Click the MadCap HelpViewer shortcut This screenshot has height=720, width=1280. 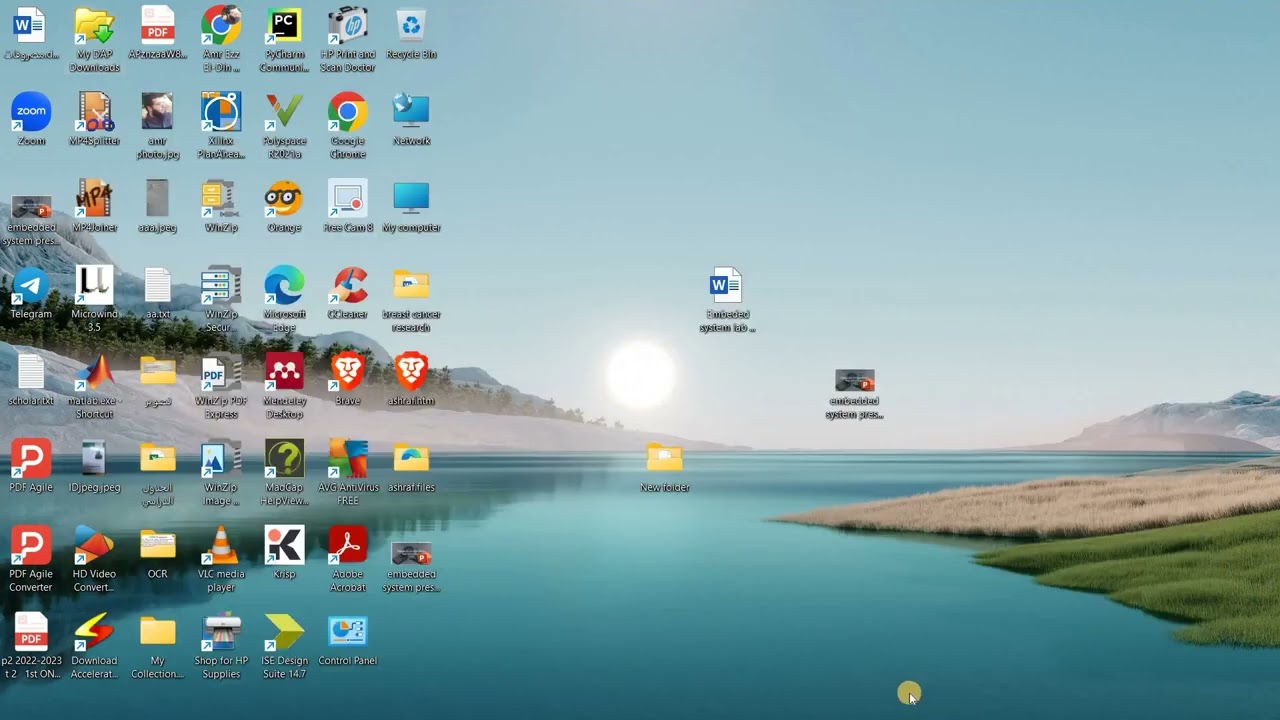[284, 474]
